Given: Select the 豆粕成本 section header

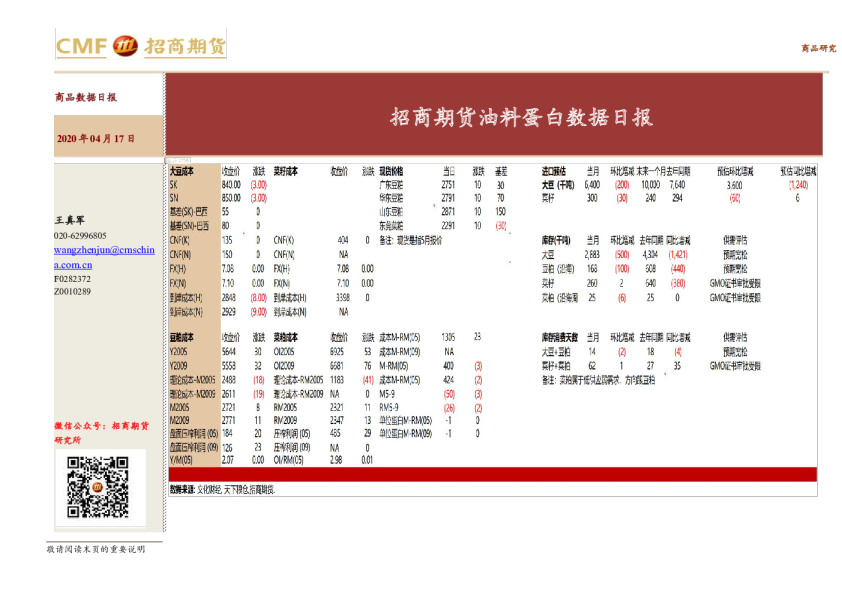Looking at the screenshot, I should point(184,336).
